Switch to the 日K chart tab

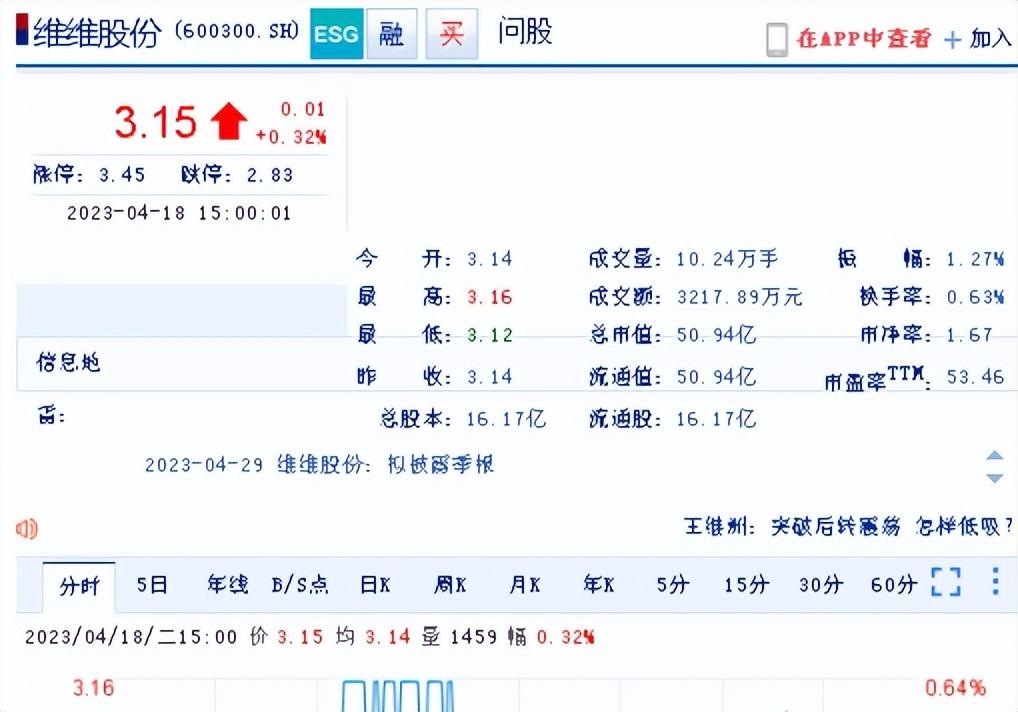tap(375, 585)
